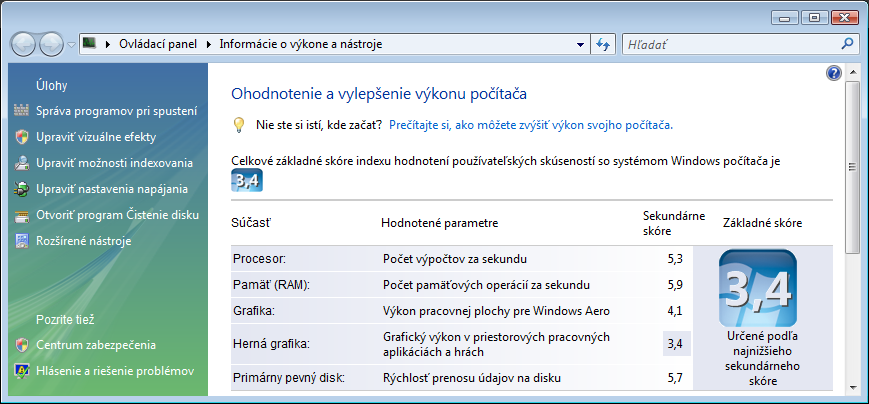Click Výkon pracovnej plochy pre Windows Aero

(x=497, y=311)
